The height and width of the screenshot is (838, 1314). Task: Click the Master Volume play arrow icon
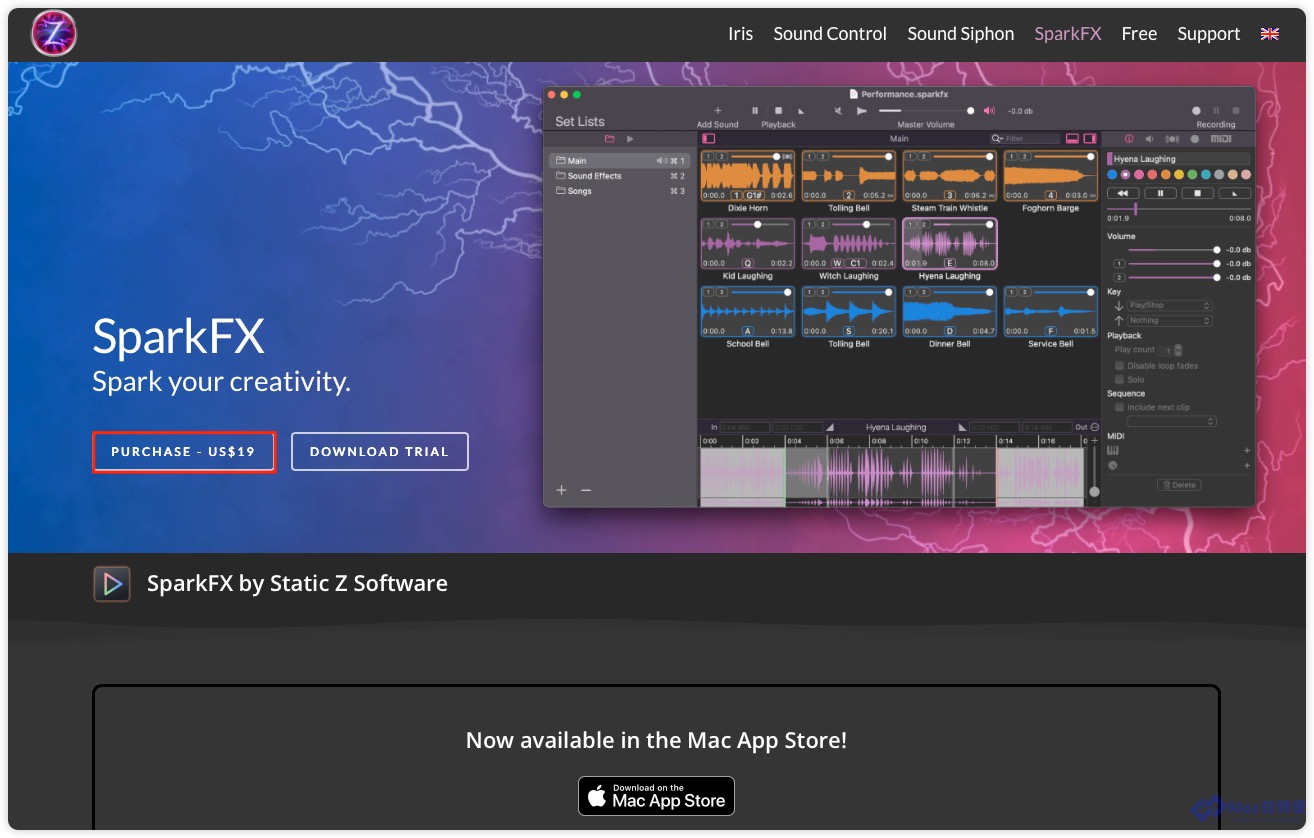[x=862, y=110]
